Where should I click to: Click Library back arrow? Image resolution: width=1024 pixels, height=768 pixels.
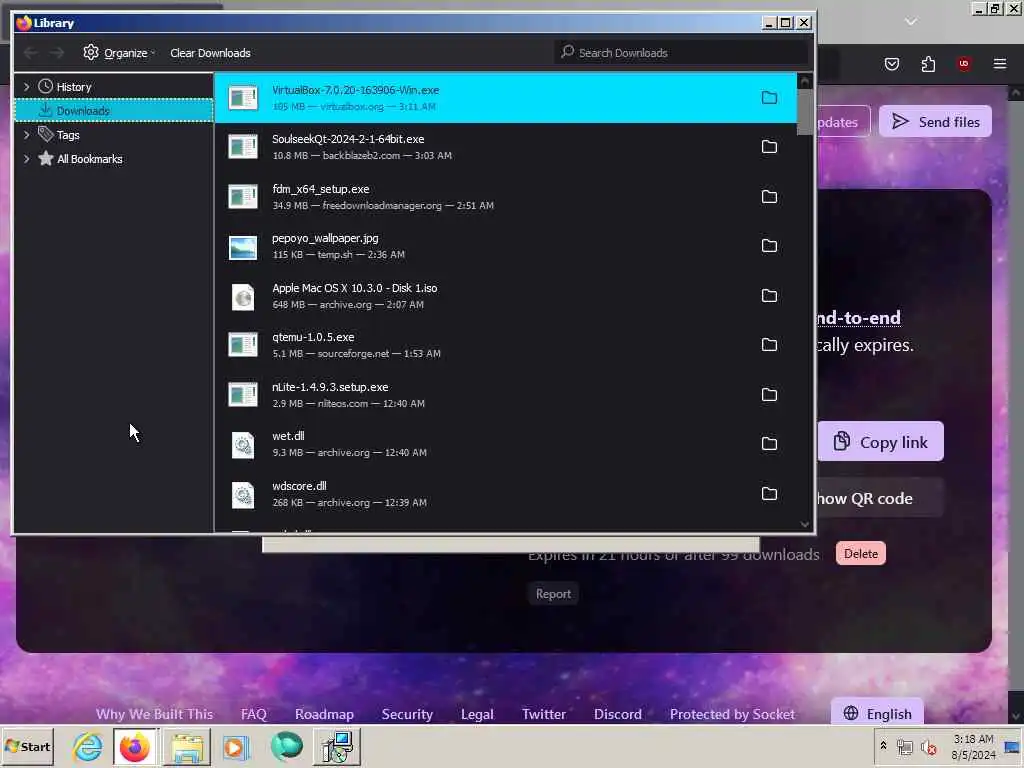coord(30,53)
